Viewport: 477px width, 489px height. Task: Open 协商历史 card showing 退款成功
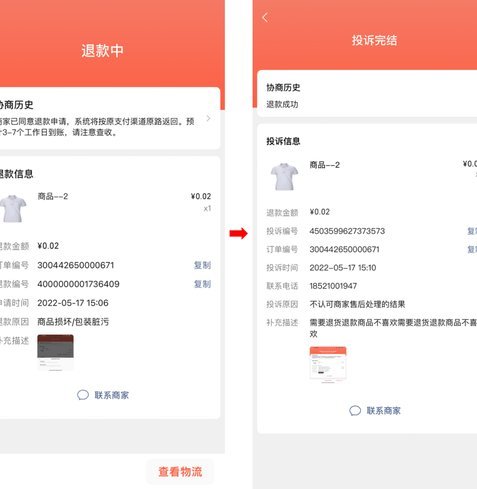367,94
